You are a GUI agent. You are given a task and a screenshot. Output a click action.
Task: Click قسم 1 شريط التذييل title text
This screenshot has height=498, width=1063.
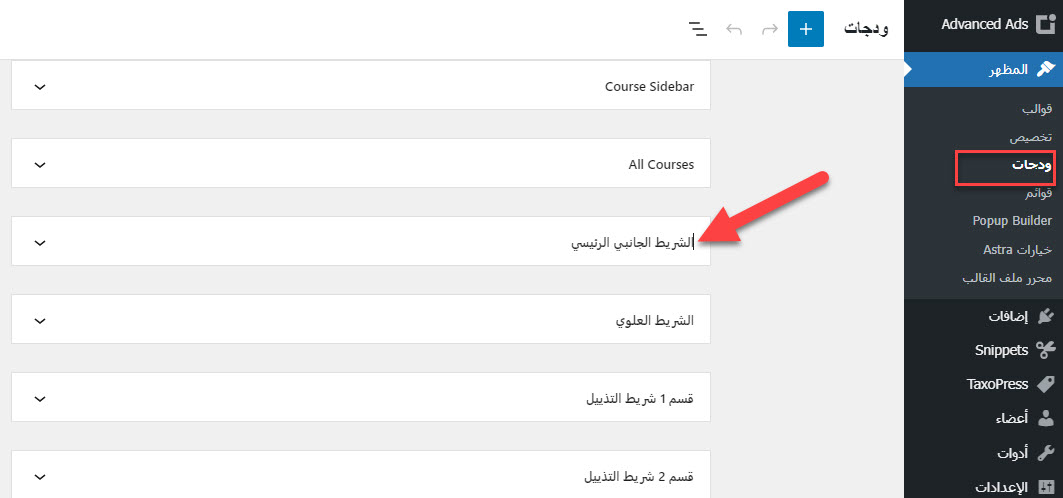[639, 398]
